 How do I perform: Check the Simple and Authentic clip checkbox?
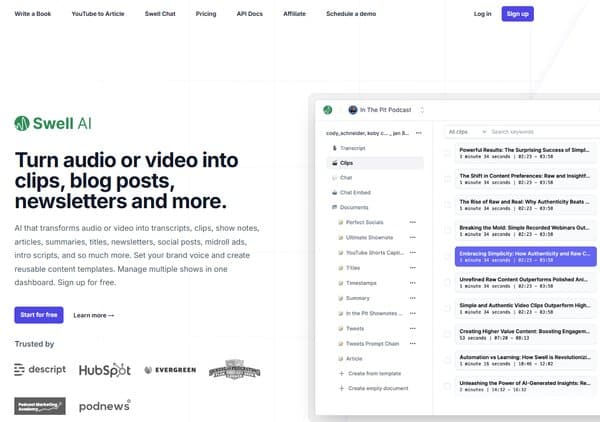coord(447,308)
